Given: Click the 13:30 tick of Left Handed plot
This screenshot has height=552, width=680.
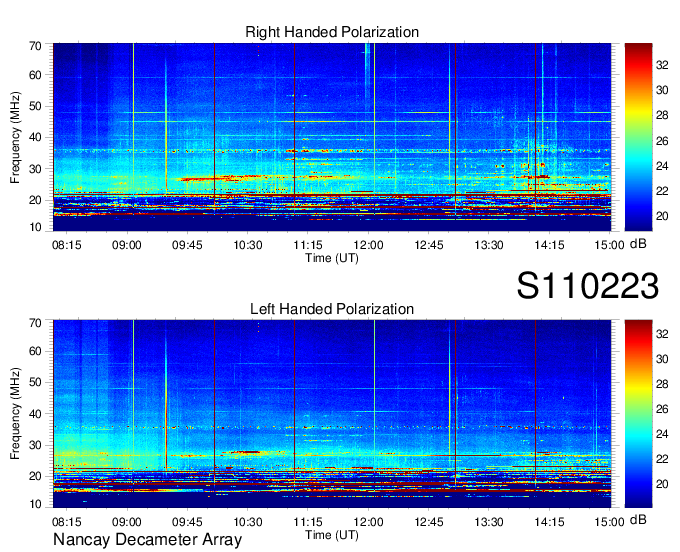Looking at the screenshot, I should 489,522.
